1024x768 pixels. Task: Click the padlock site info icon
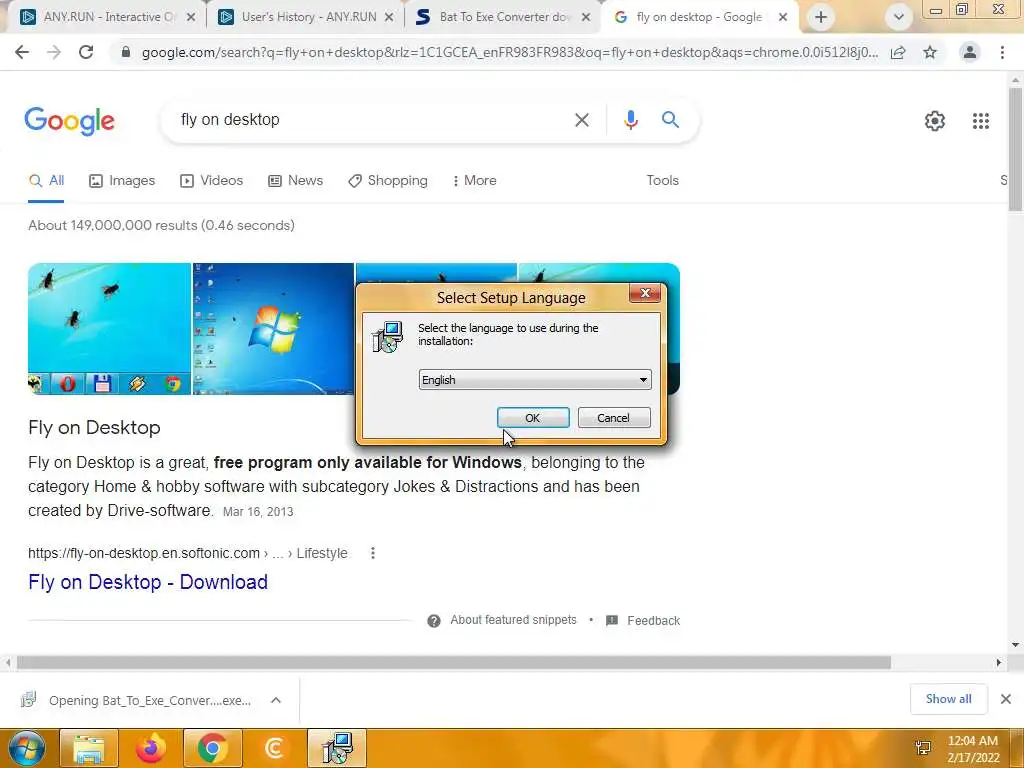[126, 52]
